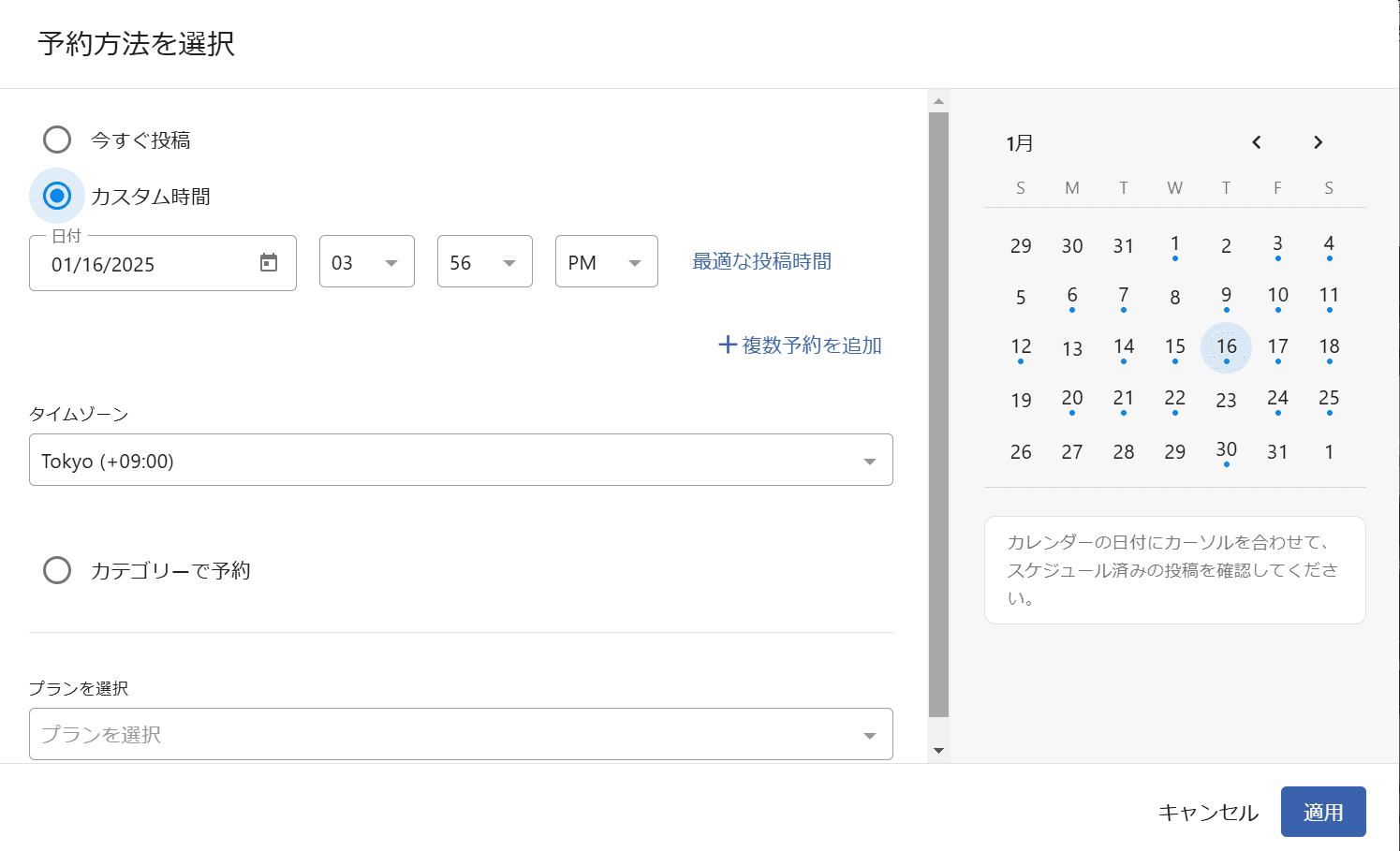Screen dimensions: 1400x851
Task: Click the 適用 button
Action: click(x=1323, y=812)
